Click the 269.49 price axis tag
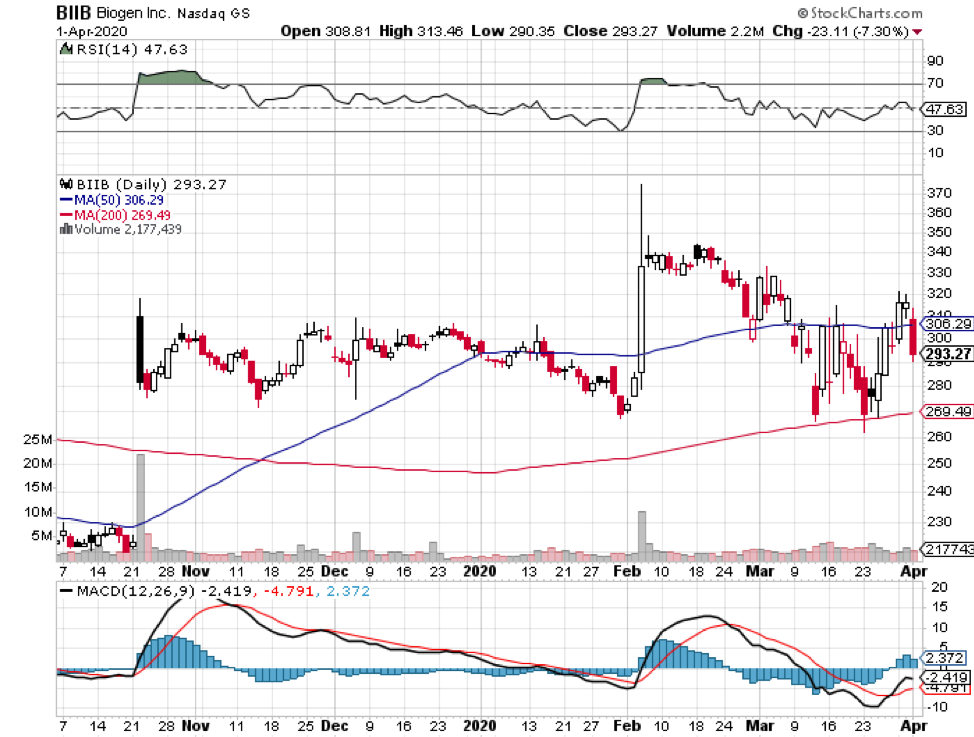The width and height of the screenshot is (974, 737). tap(947, 411)
